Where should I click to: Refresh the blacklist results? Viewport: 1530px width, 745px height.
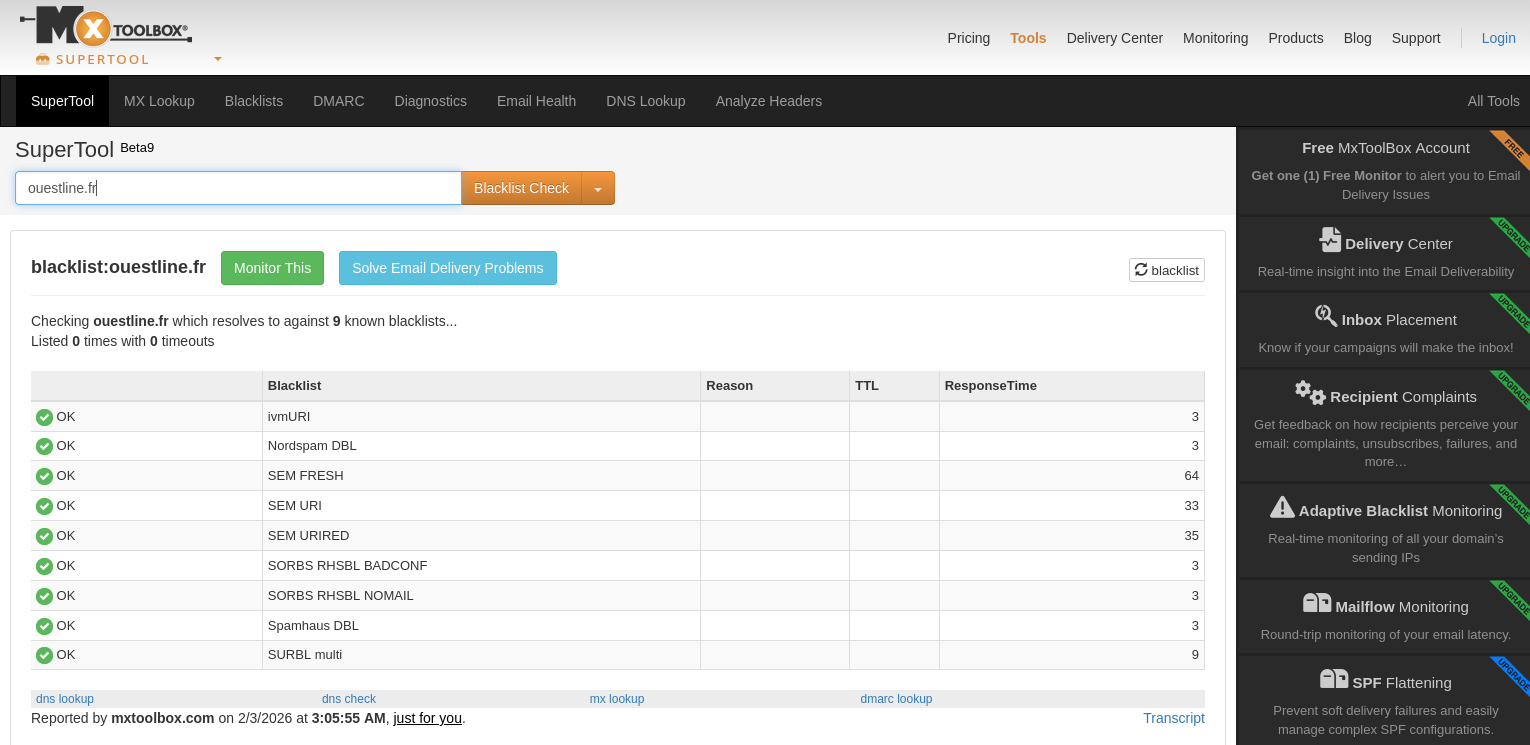point(1166,270)
